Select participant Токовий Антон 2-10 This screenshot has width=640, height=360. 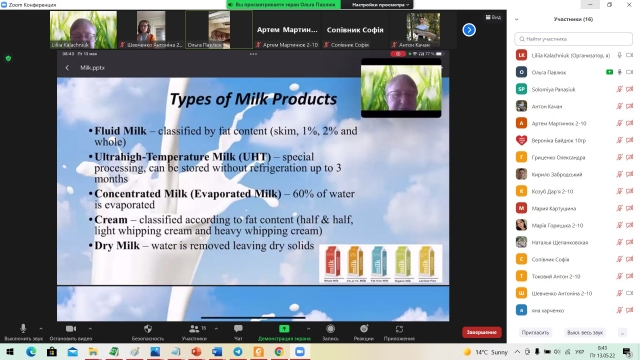574,276
